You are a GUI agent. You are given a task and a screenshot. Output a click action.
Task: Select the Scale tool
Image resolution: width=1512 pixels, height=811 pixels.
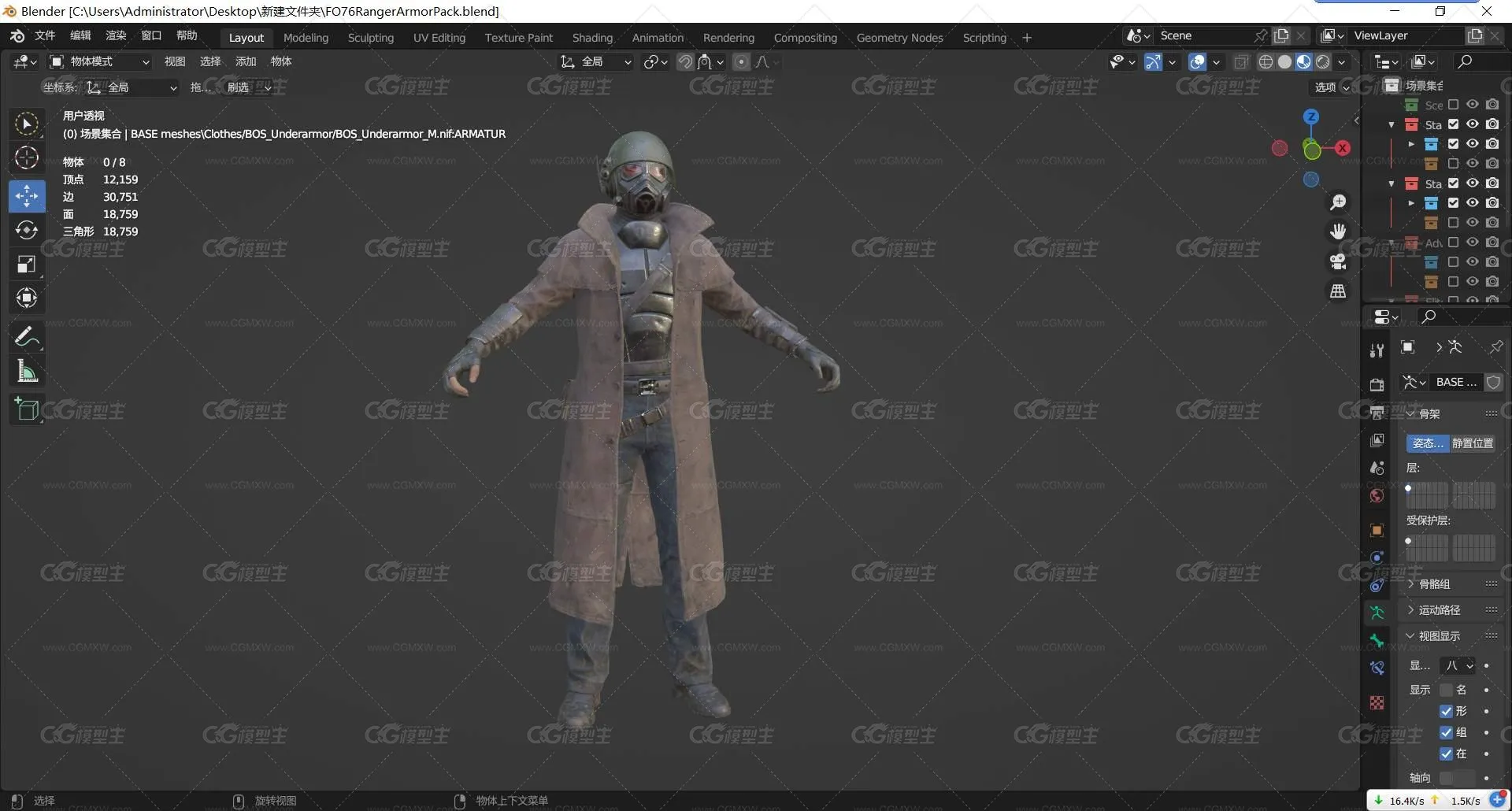click(x=27, y=265)
